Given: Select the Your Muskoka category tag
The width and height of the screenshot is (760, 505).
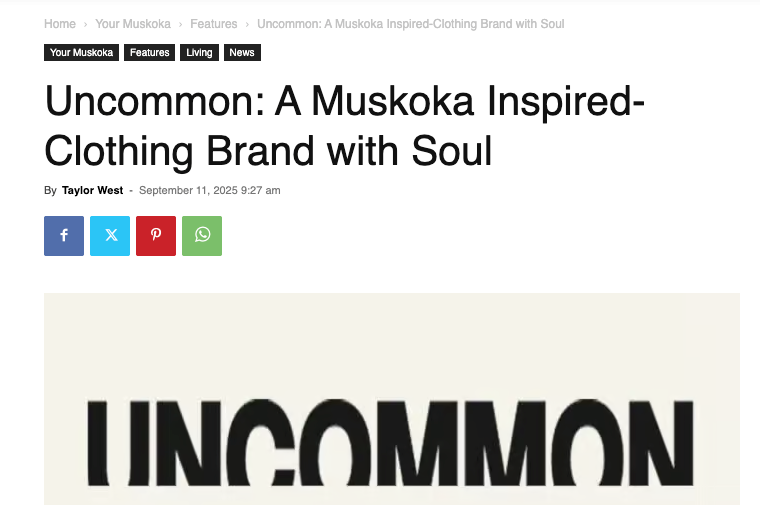Looking at the screenshot, I should coord(81,53).
